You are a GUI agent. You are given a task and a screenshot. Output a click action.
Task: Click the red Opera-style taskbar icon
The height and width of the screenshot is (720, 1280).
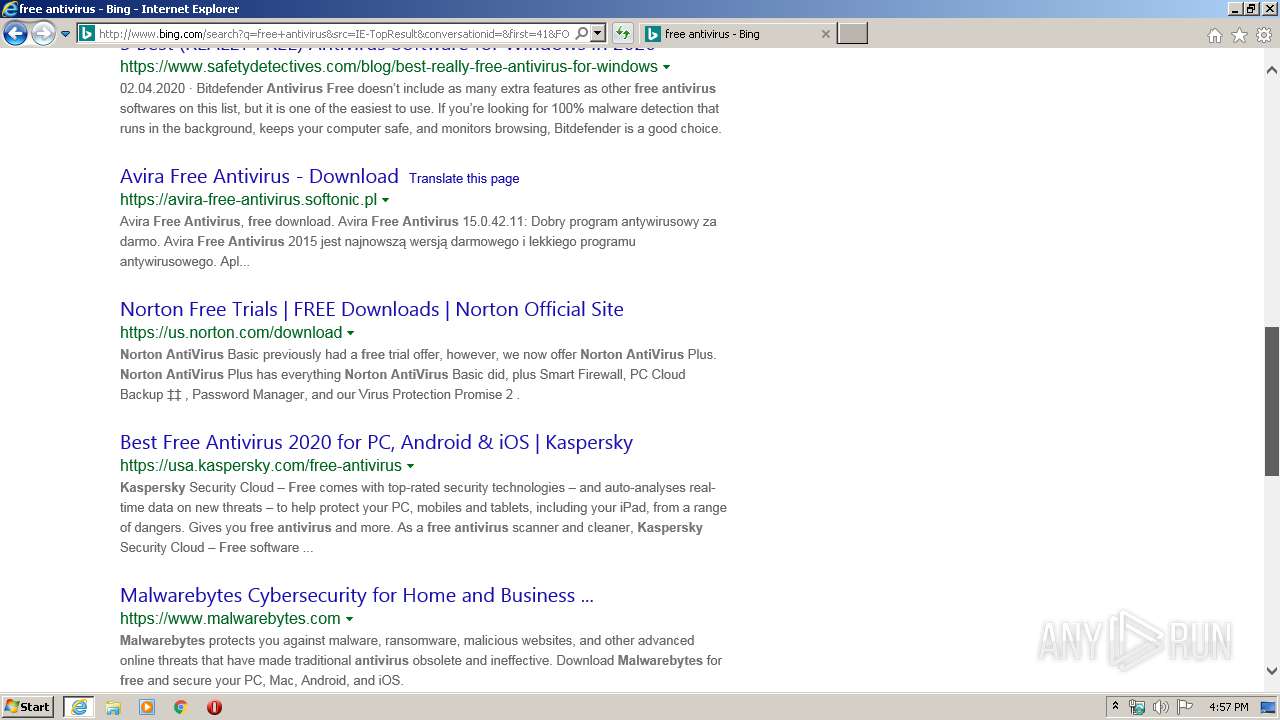pos(214,707)
